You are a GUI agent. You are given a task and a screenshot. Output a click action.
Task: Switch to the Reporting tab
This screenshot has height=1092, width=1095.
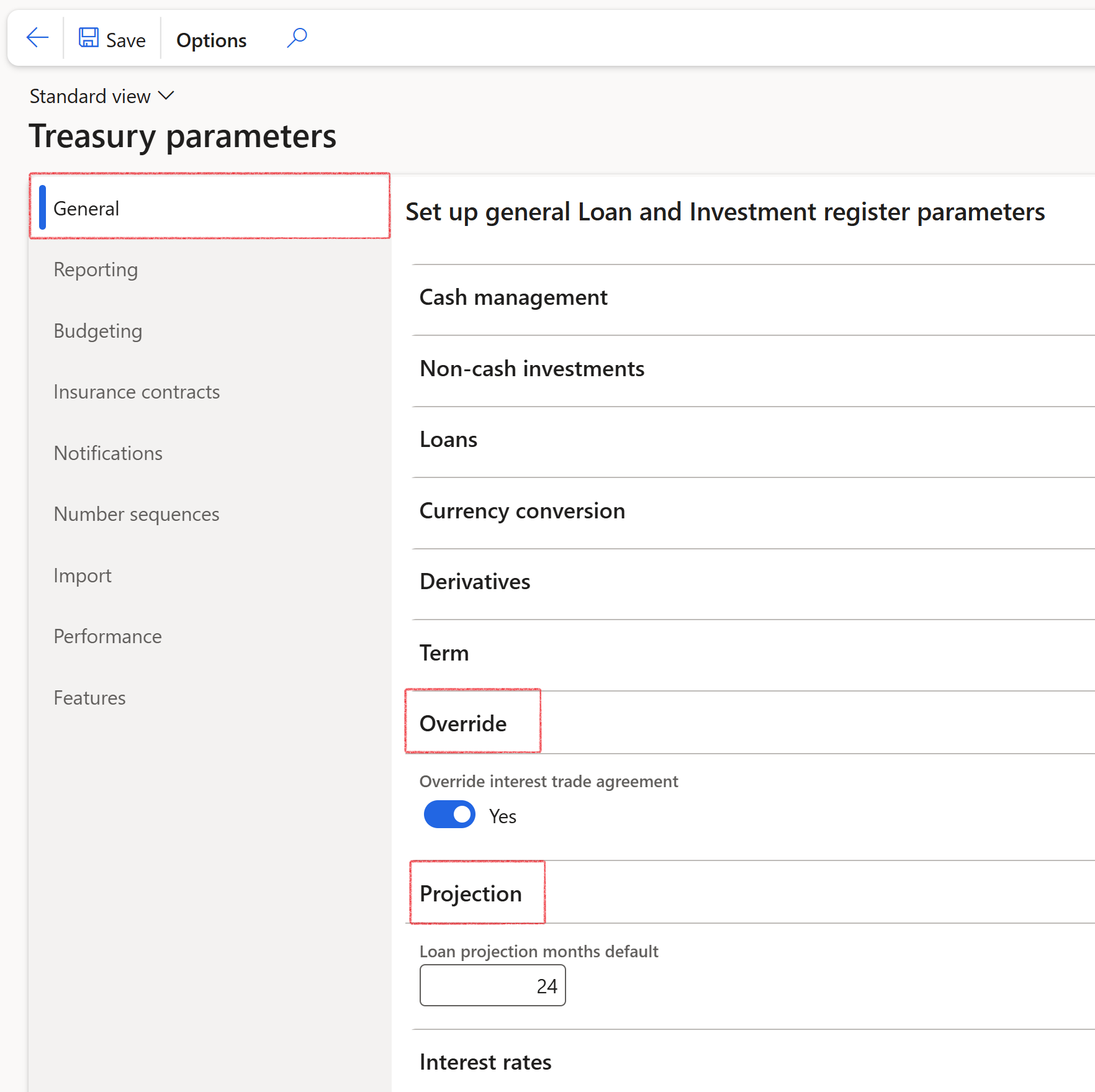click(96, 269)
